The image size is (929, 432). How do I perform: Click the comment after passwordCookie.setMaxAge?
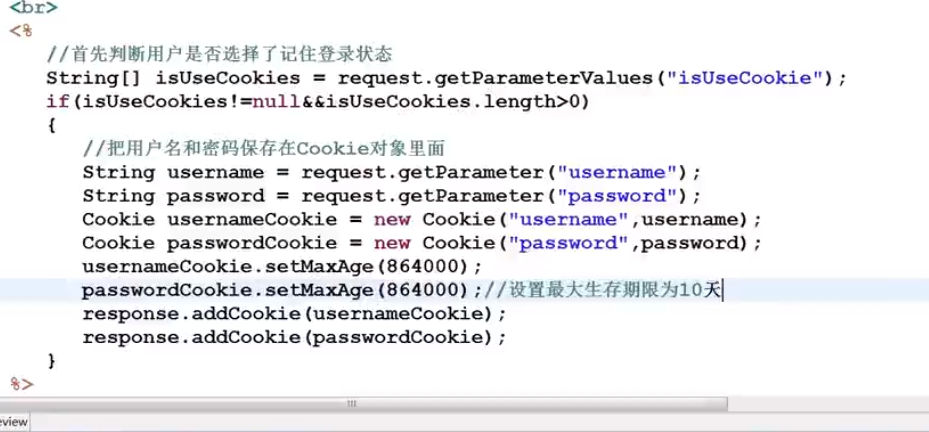[602, 290]
